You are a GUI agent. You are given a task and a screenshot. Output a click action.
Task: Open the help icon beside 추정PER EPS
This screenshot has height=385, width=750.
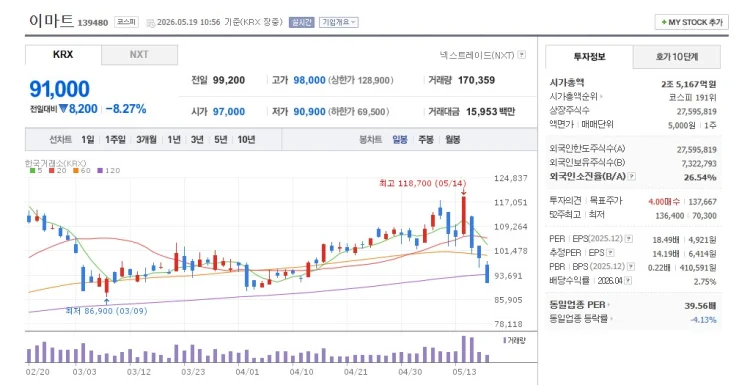(x=610, y=253)
